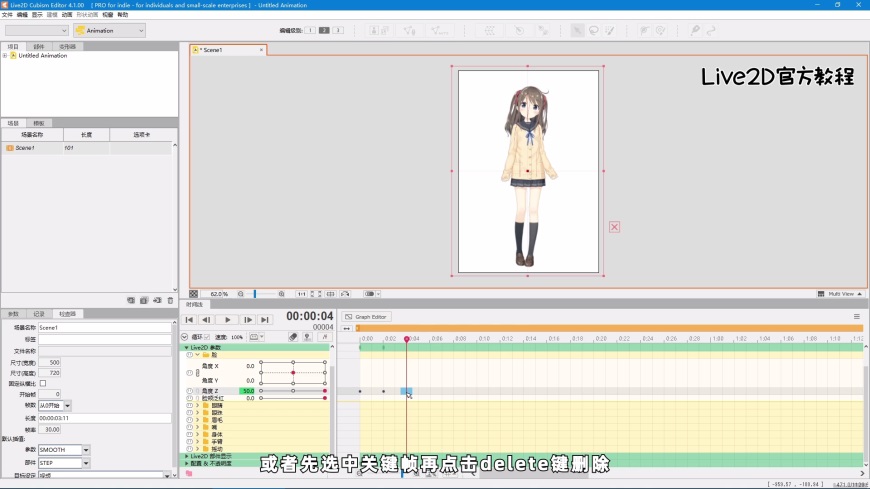This screenshot has width=870, height=489.
Task: Step back one frame
Action: click(206, 320)
